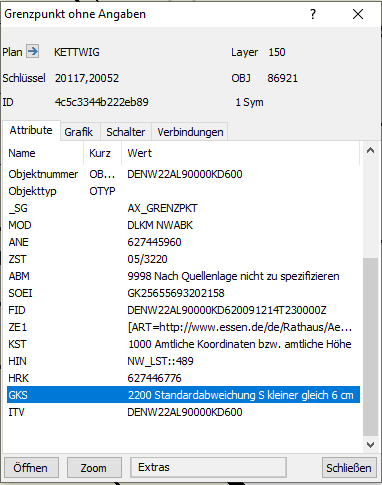This screenshot has width=382, height=485.
Task: Click the scrollbar down arrow
Action: coord(370,445)
